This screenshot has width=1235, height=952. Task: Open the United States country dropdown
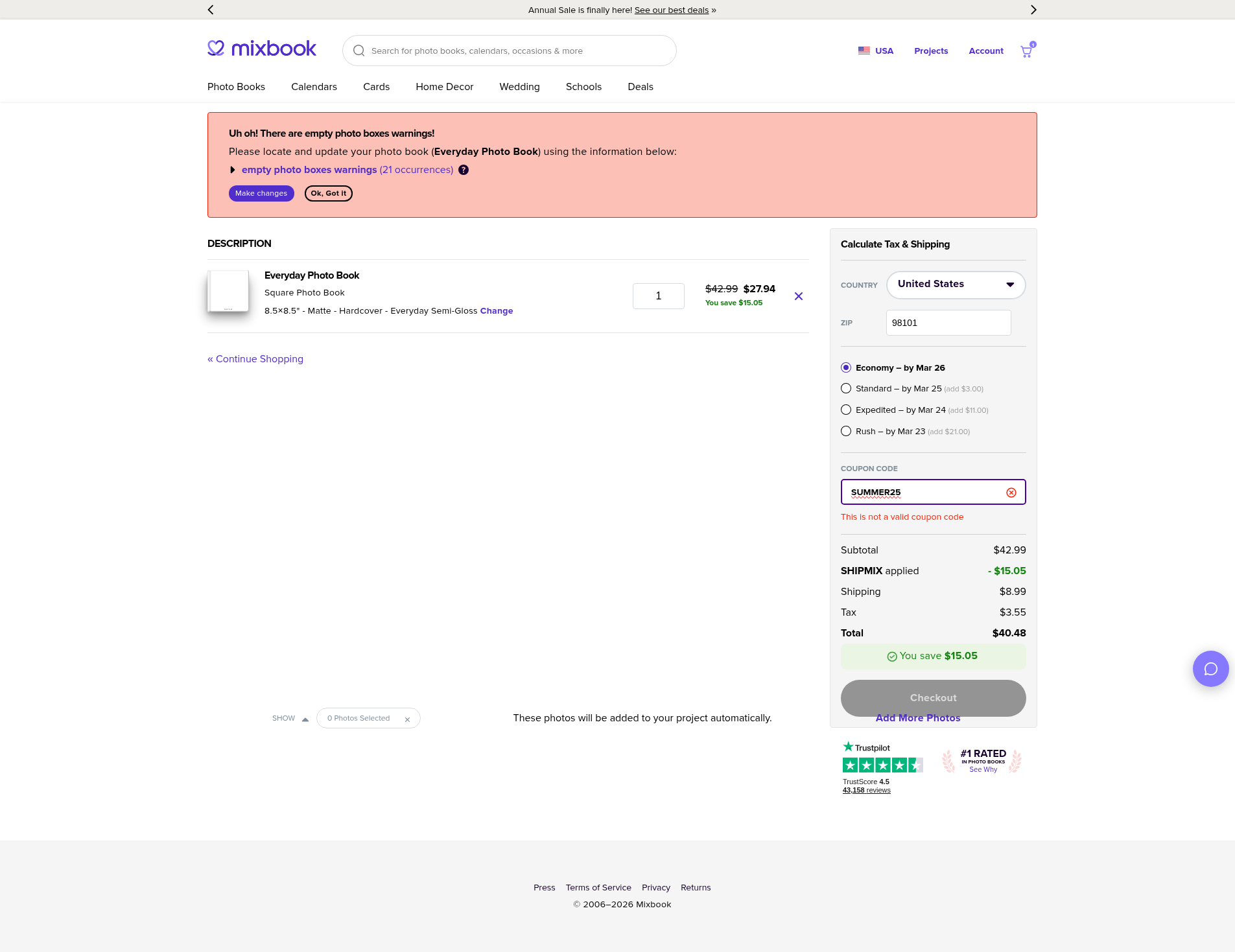[x=956, y=284]
